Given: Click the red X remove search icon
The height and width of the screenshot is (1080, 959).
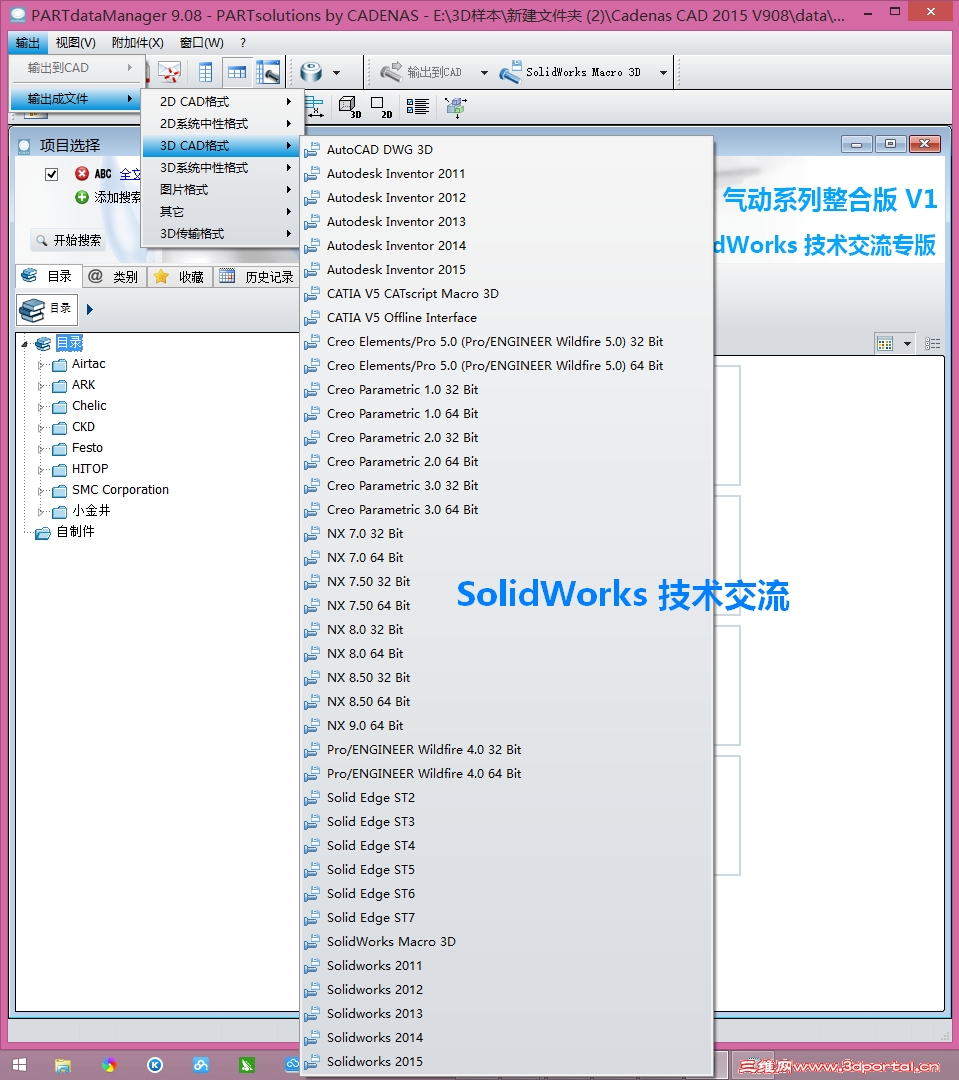Looking at the screenshot, I should click(x=82, y=174).
